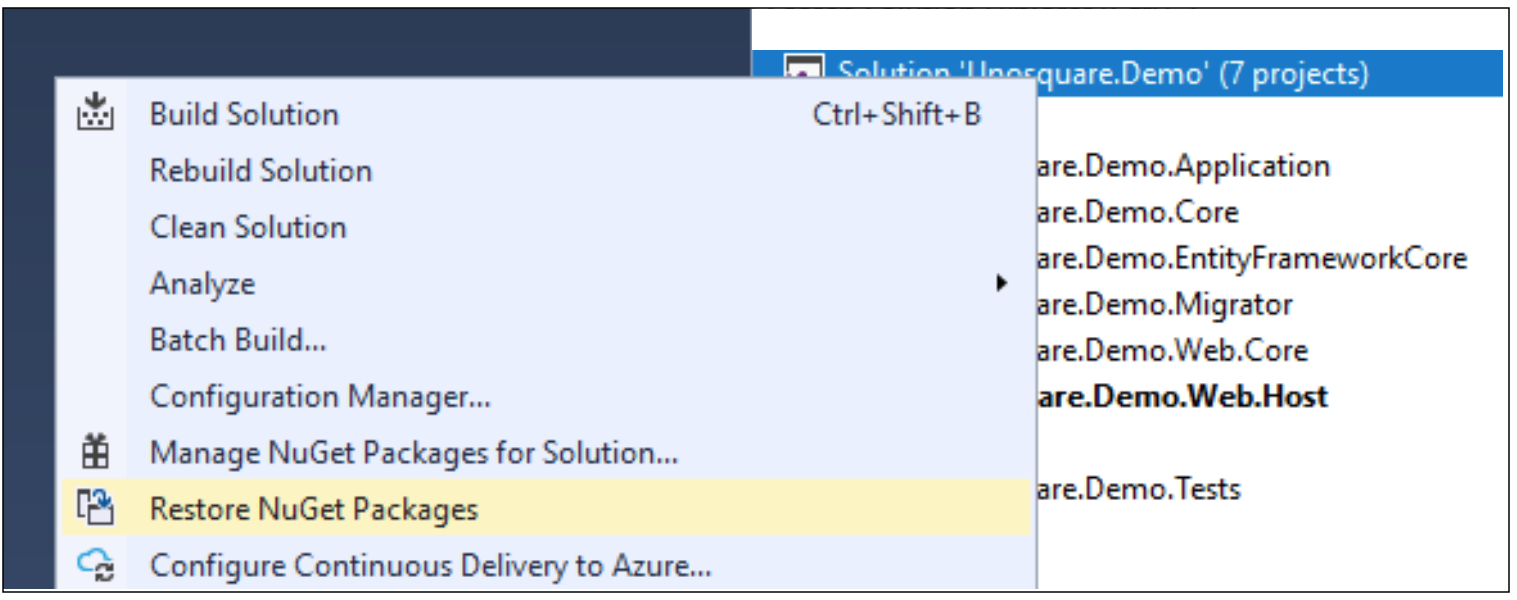Open the Batch Build... dialog
This screenshot has height=600, width=1517.
(x=238, y=340)
